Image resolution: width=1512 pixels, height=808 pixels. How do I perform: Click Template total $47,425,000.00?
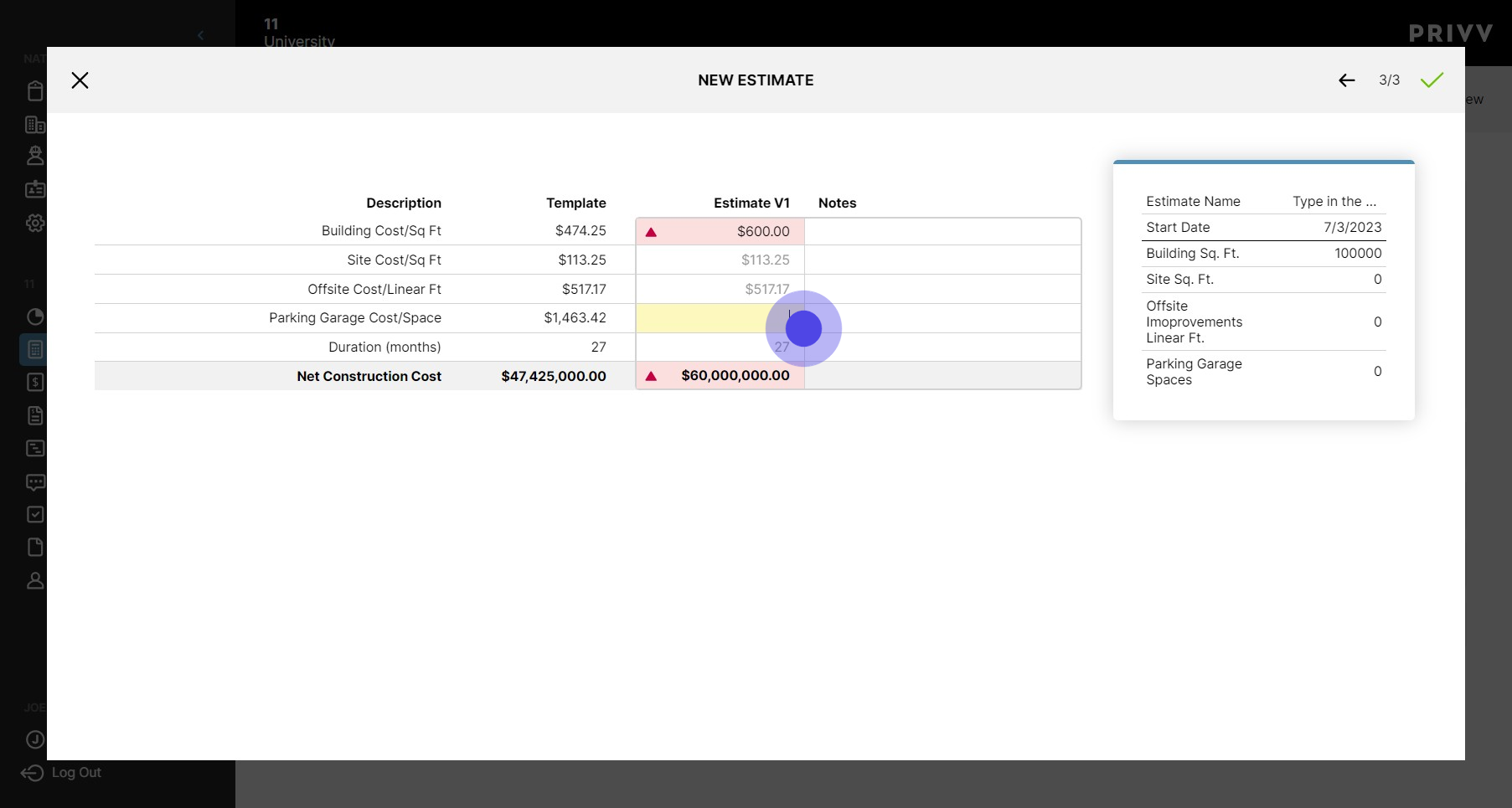[x=554, y=376]
